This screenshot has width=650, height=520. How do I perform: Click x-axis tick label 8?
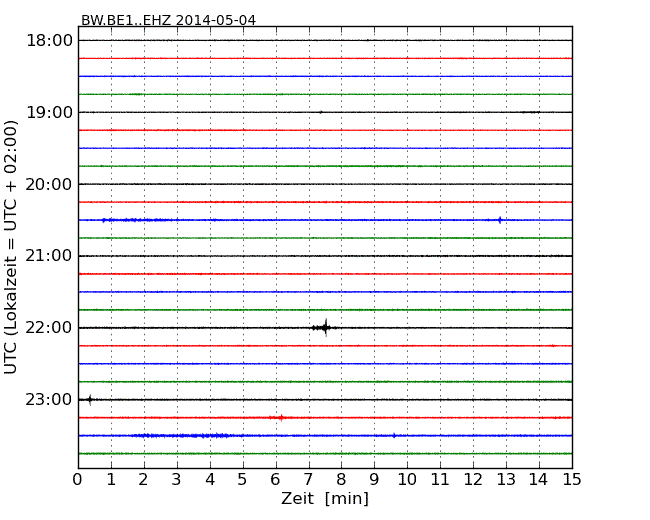click(x=341, y=480)
